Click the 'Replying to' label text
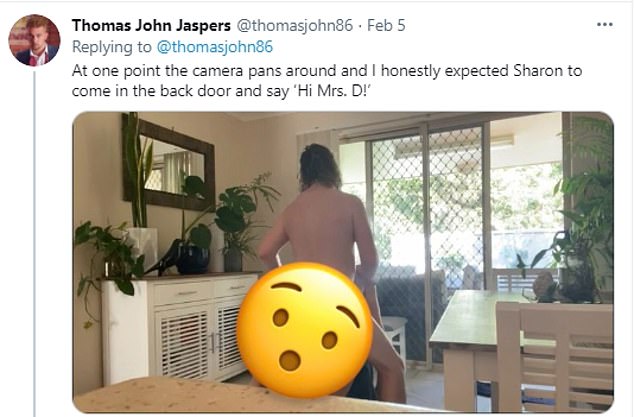Viewport: 634px width, 417px height. 112,47
